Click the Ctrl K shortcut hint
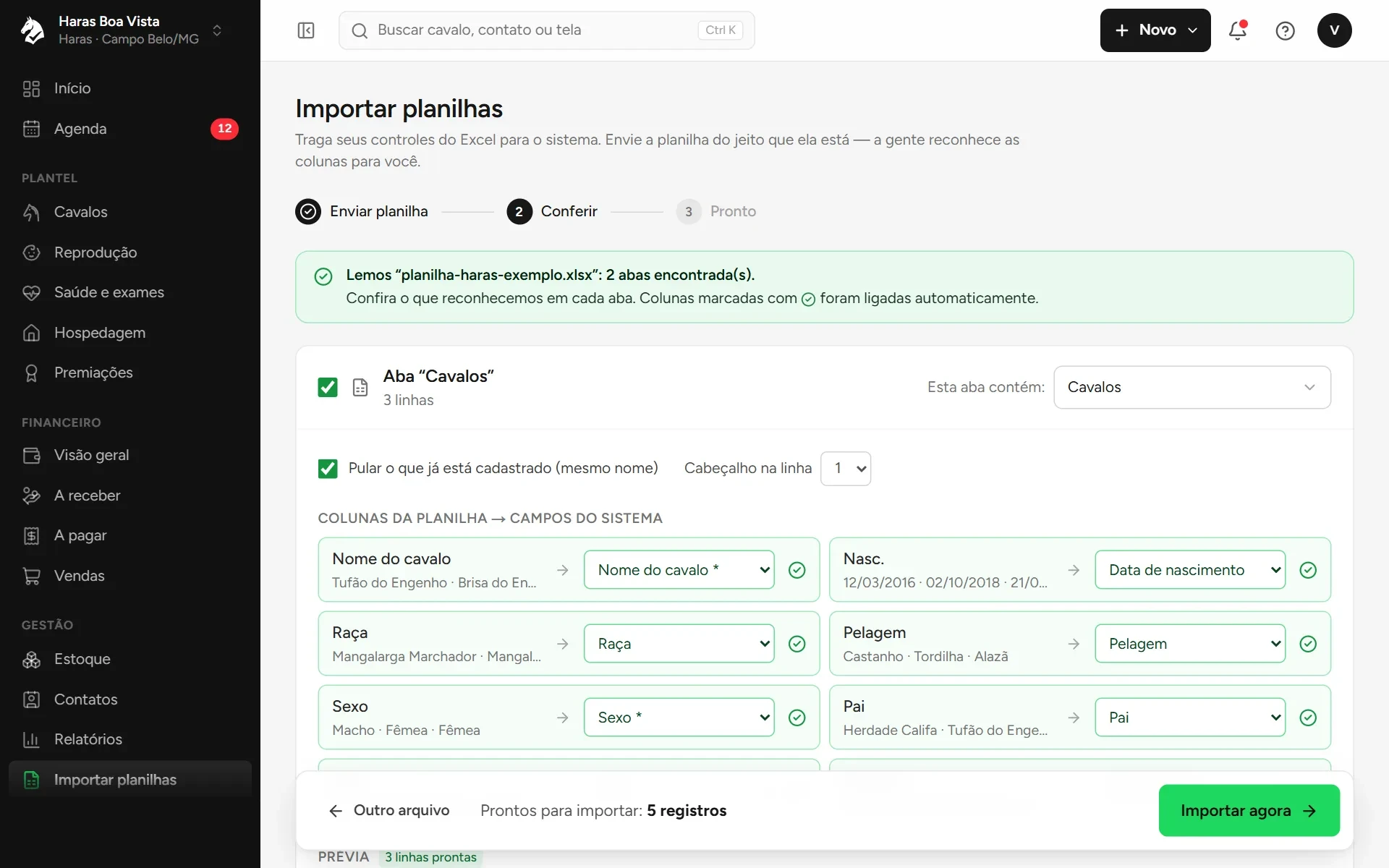 (720, 30)
